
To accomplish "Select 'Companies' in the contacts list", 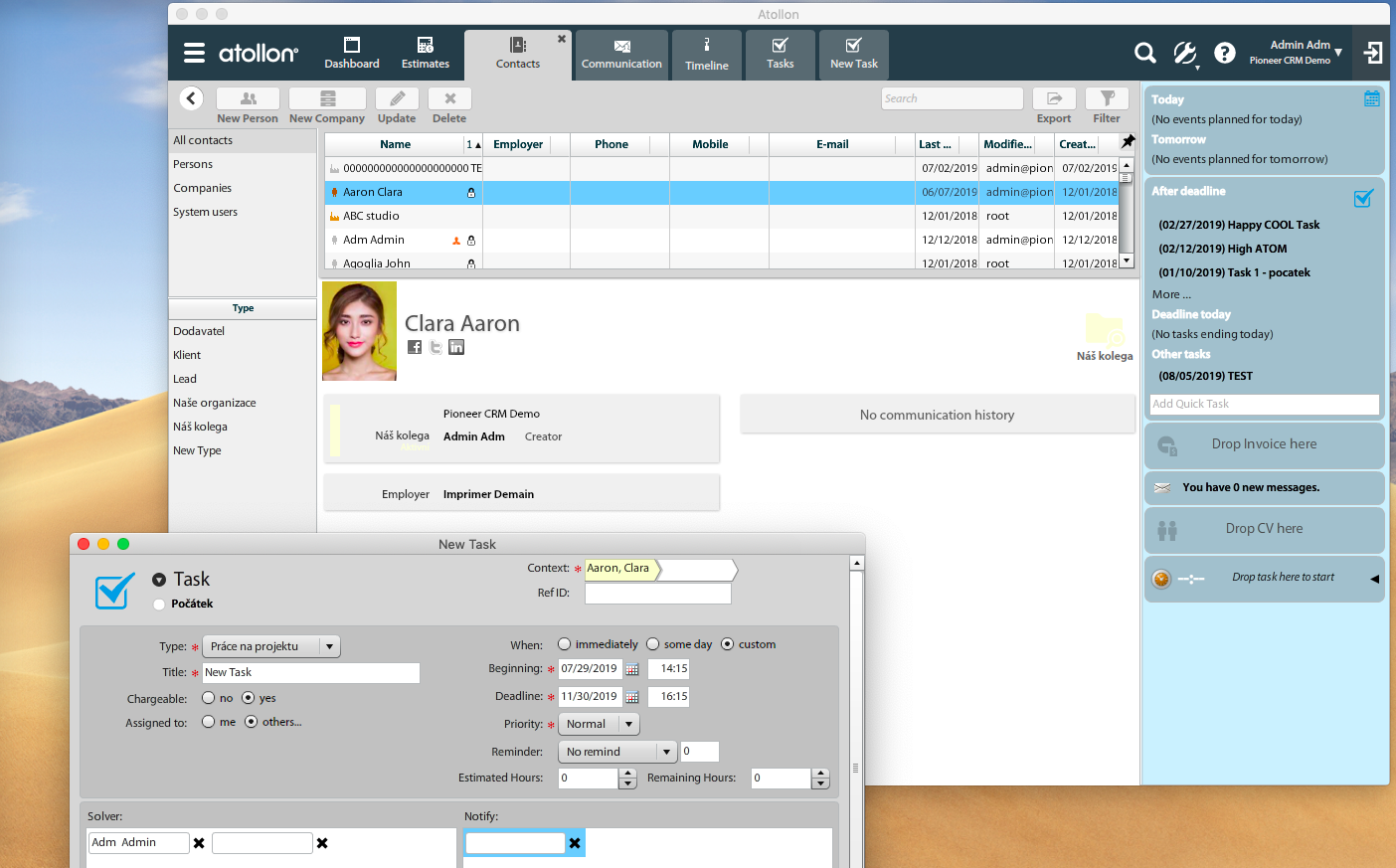I will coord(202,188).
